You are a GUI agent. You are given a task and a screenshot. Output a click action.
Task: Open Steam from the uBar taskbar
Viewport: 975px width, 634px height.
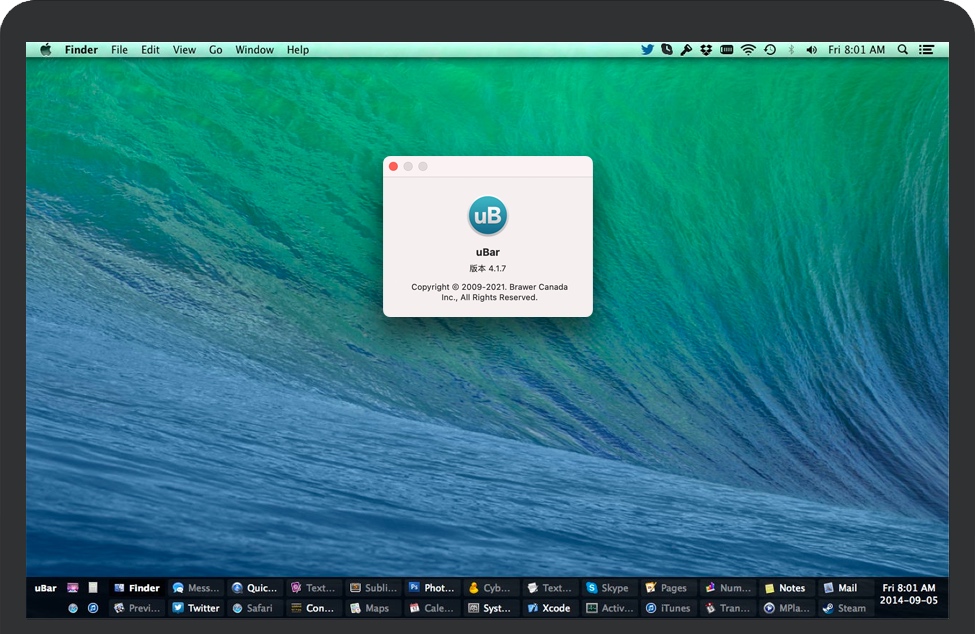click(x=844, y=608)
